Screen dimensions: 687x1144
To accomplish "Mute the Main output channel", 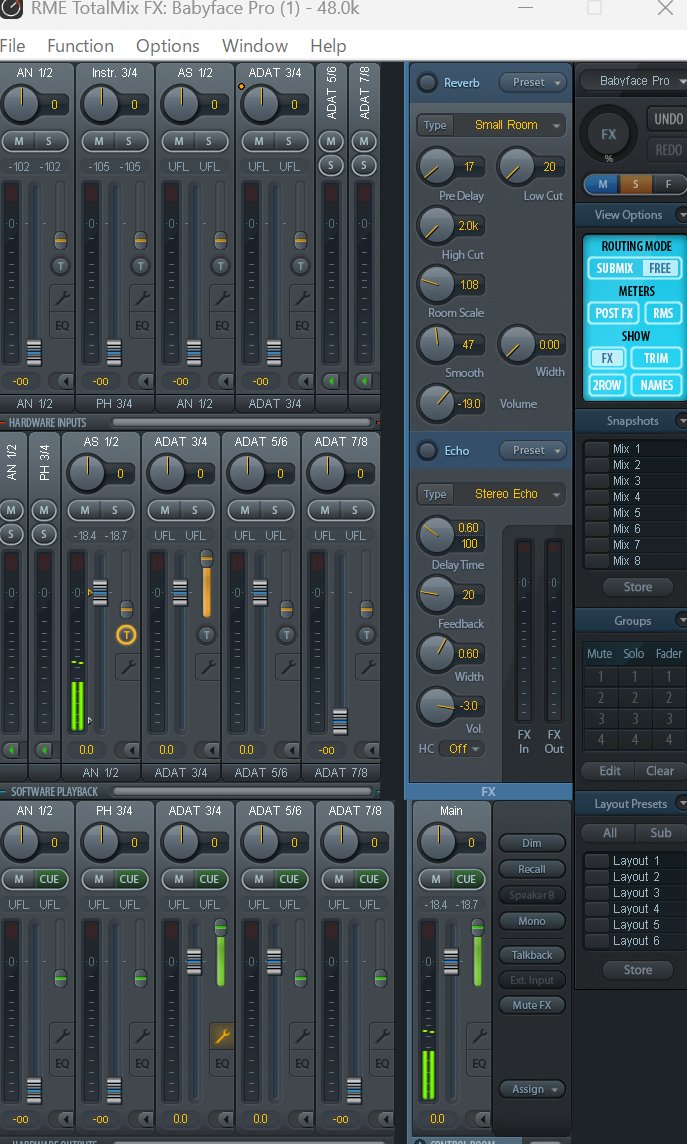I will [x=435, y=879].
